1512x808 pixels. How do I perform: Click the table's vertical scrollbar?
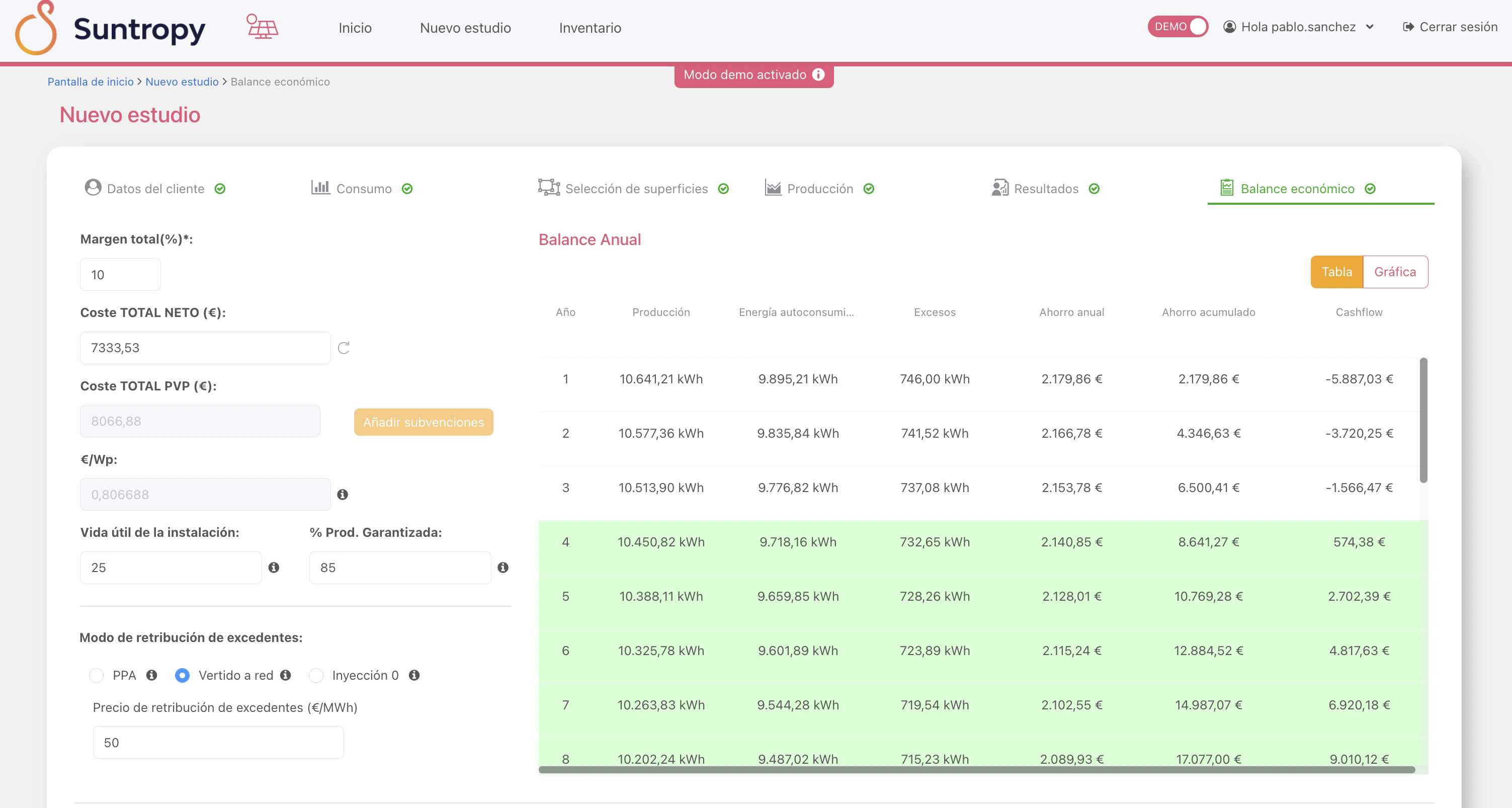[1423, 421]
